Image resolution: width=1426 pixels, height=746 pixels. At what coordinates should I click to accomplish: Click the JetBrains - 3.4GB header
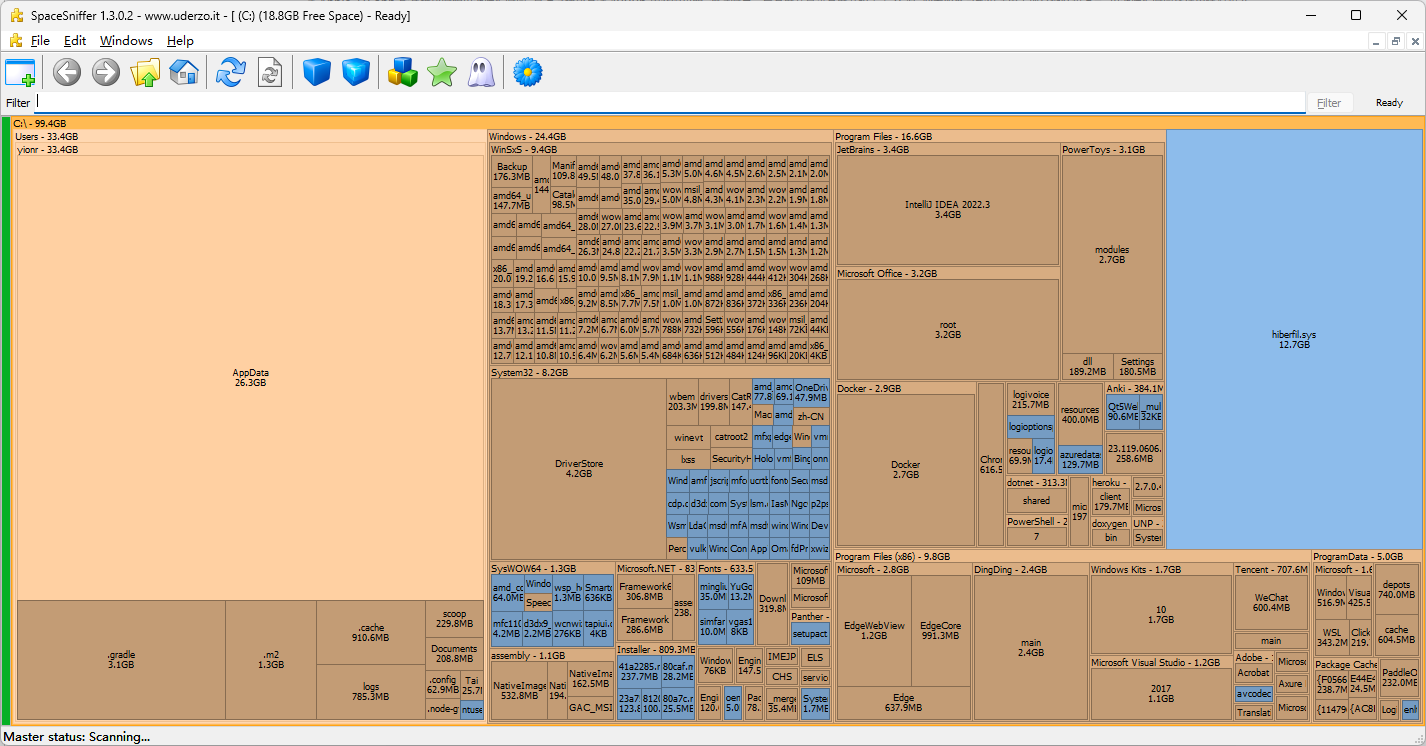tap(947, 149)
